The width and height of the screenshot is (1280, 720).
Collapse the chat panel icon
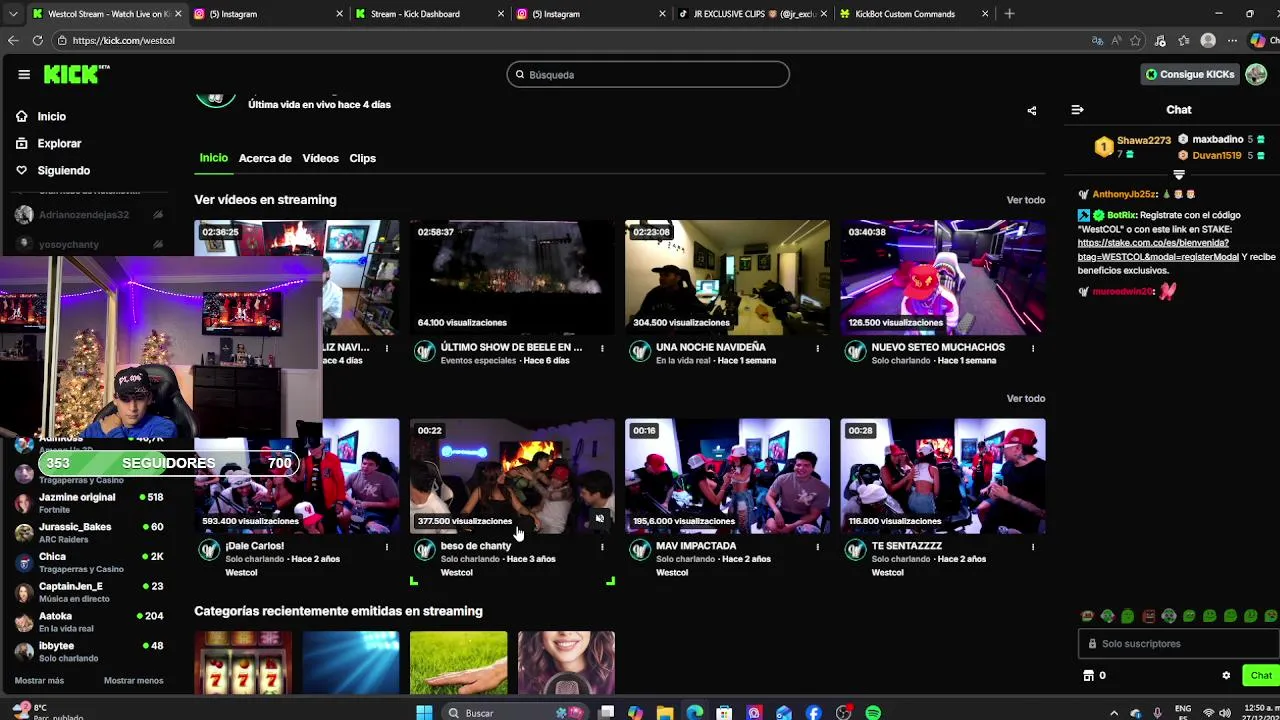tap(1077, 110)
